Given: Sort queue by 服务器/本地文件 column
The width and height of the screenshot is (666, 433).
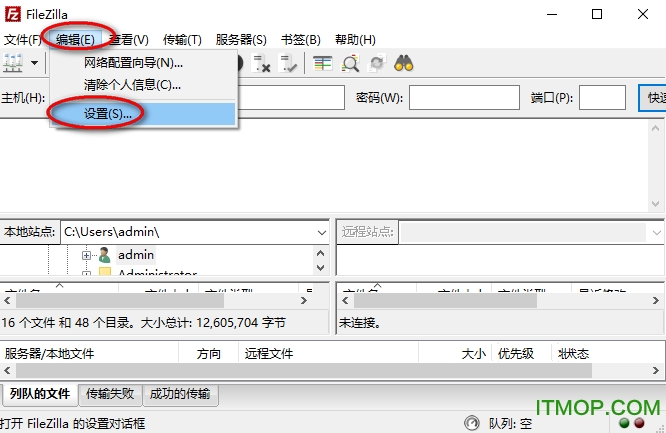Looking at the screenshot, I should [90, 354].
